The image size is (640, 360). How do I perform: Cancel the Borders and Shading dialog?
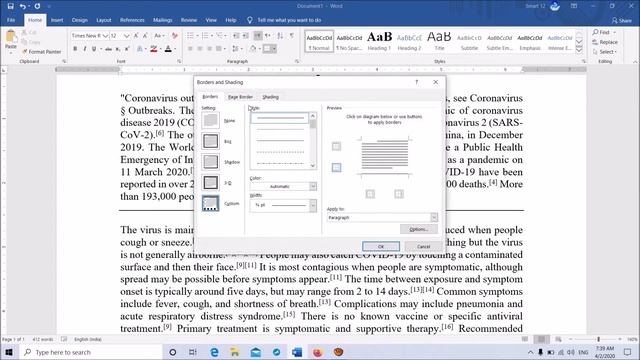pos(423,247)
